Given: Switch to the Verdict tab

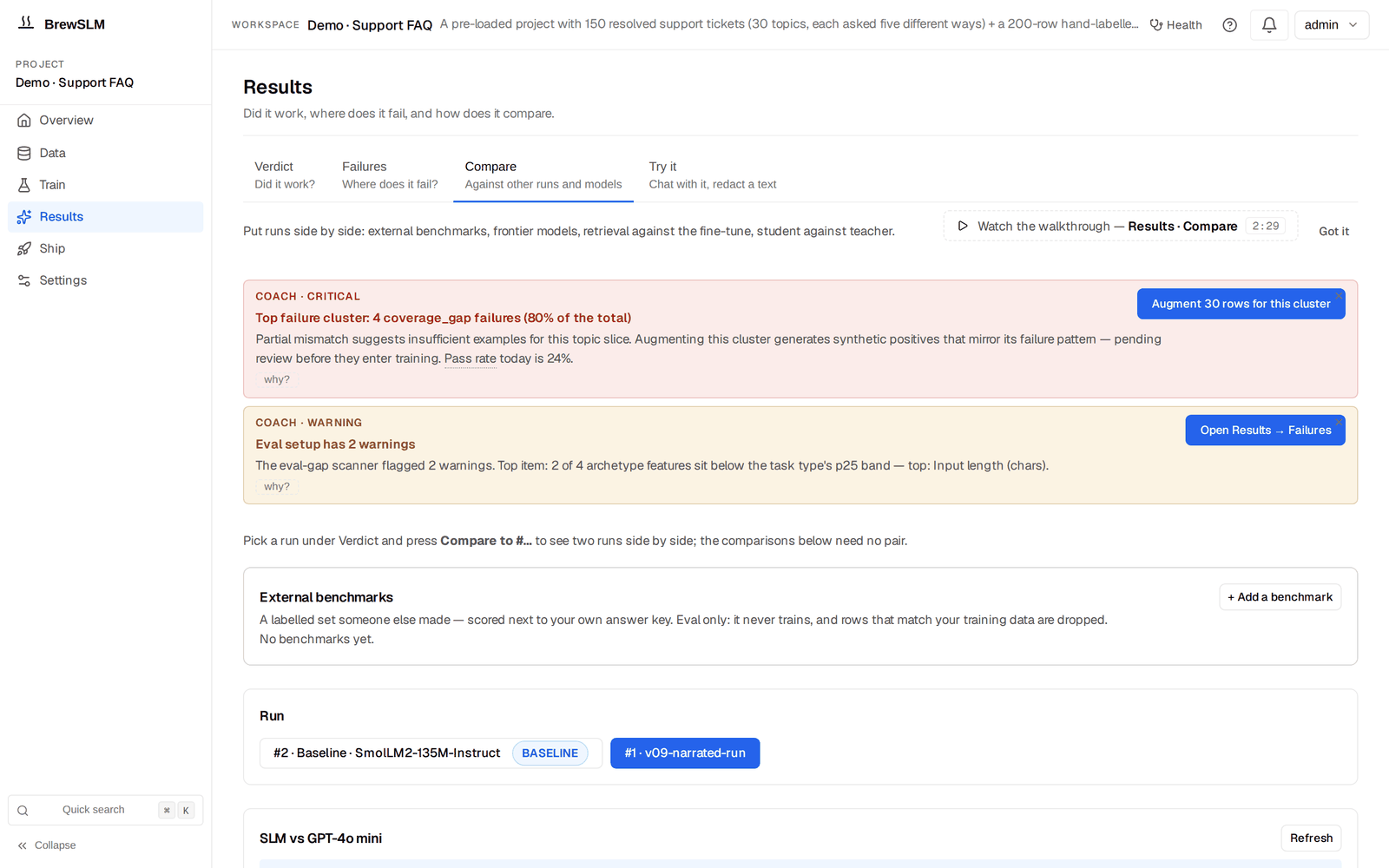Looking at the screenshot, I should 285,174.
